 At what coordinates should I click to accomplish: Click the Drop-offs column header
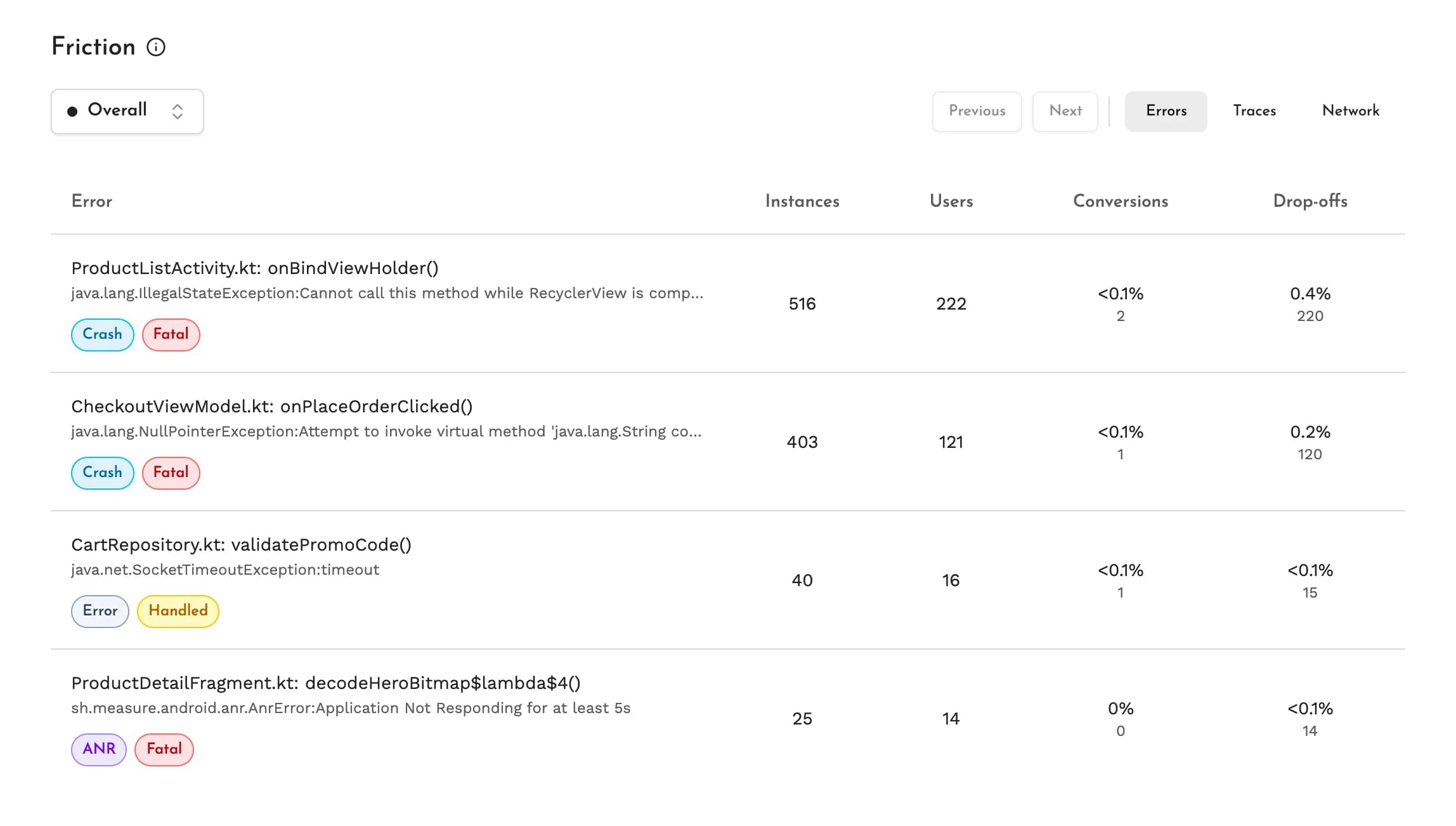click(1310, 201)
